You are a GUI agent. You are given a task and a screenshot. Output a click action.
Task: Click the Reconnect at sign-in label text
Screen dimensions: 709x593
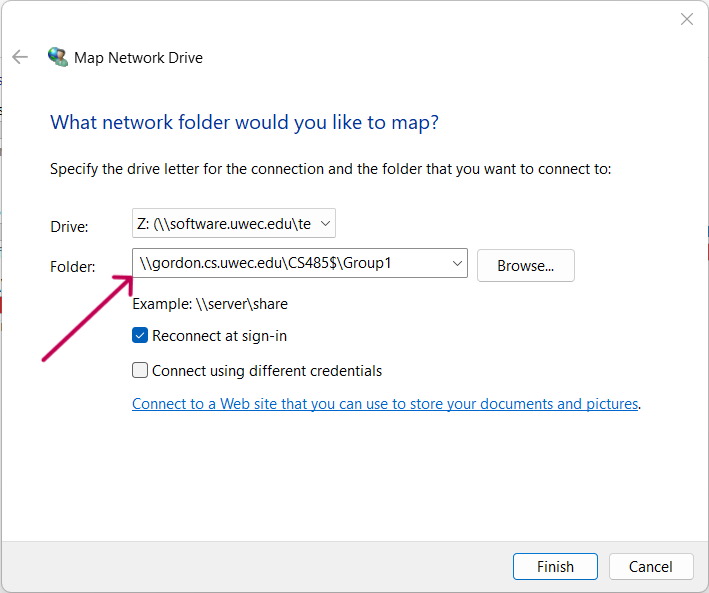click(x=219, y=336)
